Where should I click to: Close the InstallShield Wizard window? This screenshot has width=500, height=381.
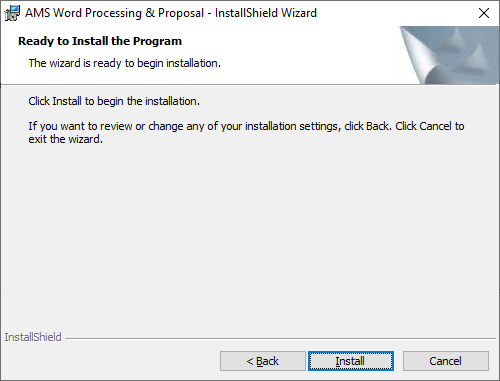pyautogui.click(x=484, y=13)
